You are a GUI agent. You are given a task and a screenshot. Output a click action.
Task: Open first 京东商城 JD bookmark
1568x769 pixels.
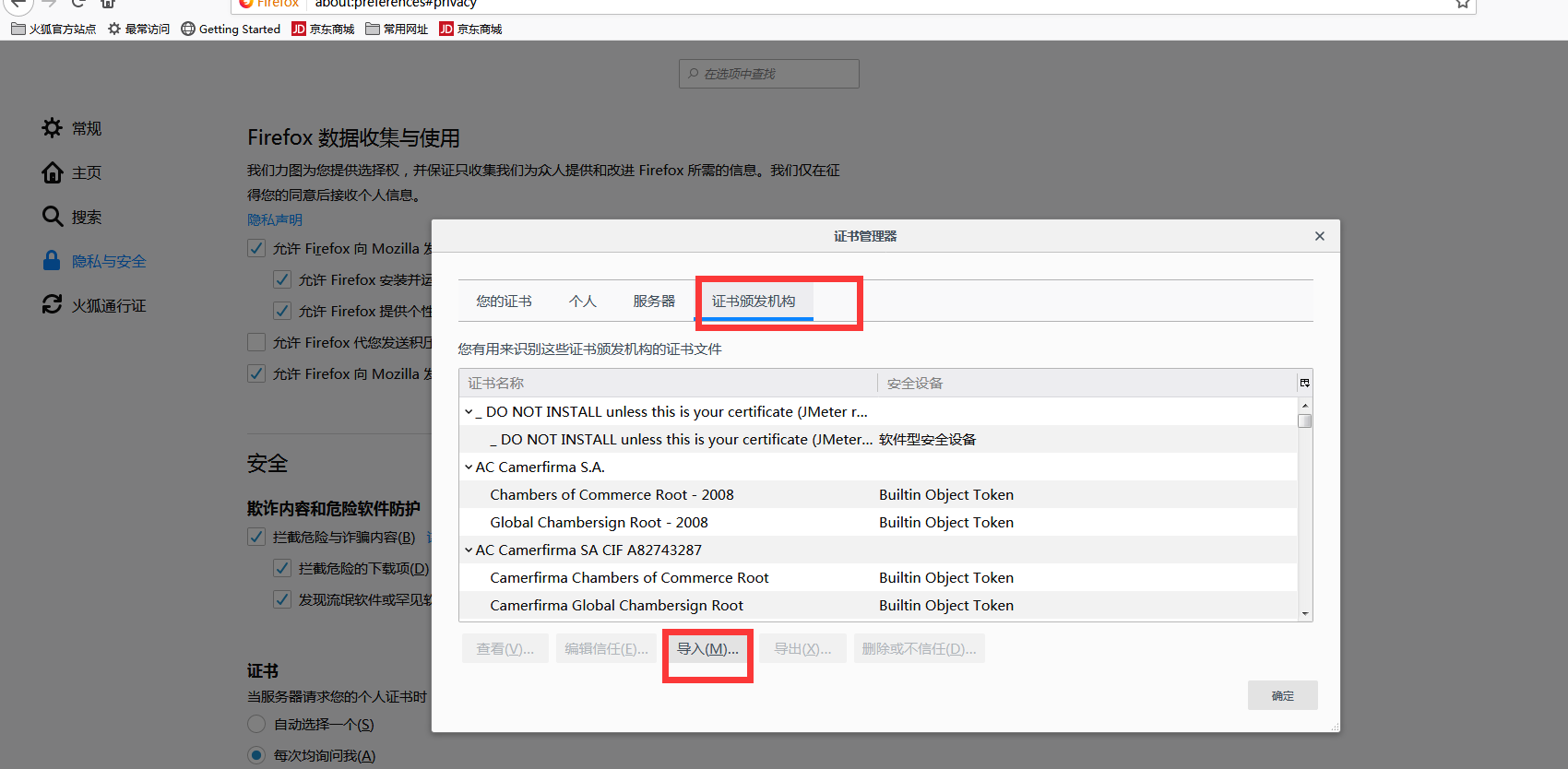[323, 29]
